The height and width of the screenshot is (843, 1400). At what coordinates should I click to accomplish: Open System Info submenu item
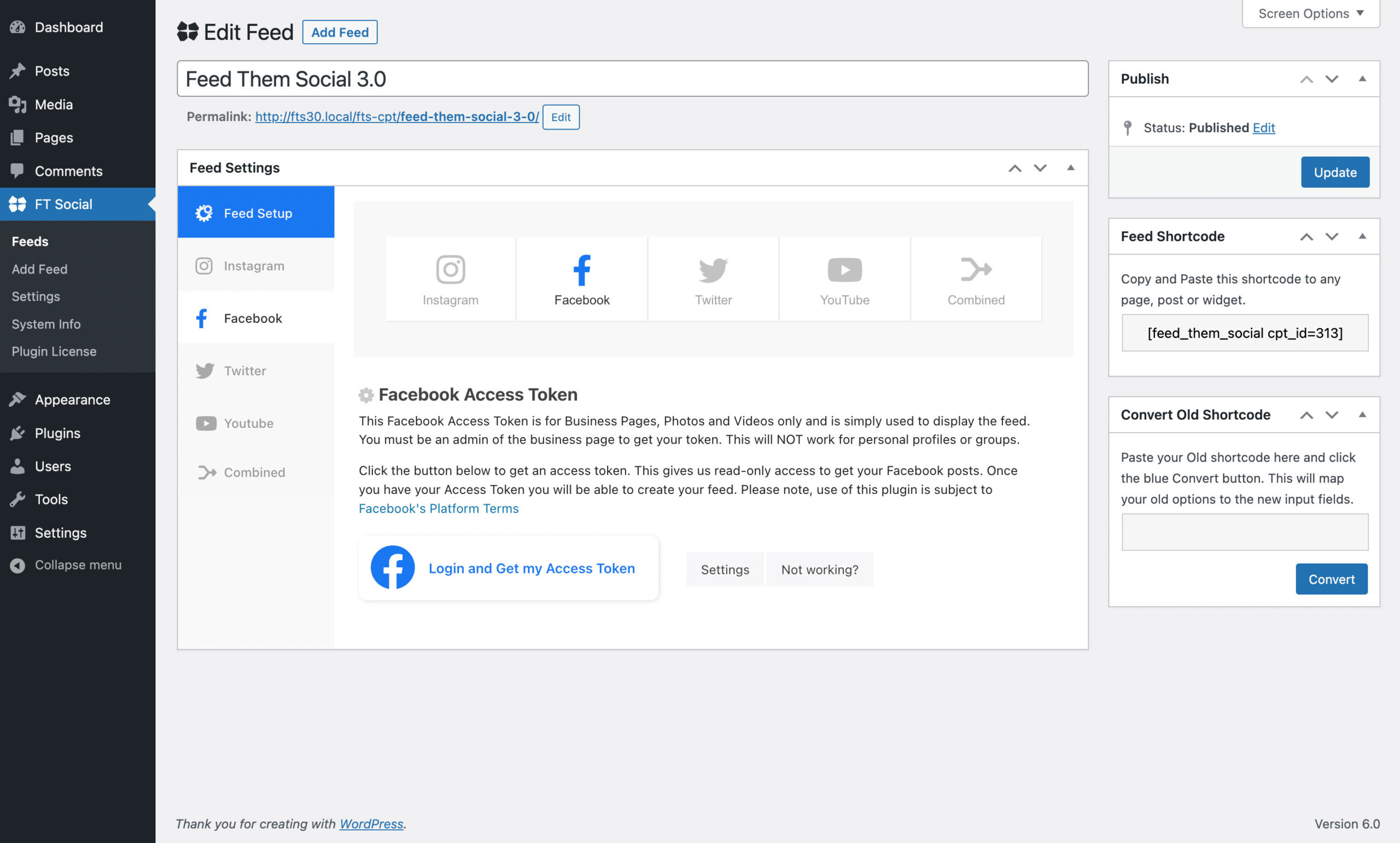46,324
